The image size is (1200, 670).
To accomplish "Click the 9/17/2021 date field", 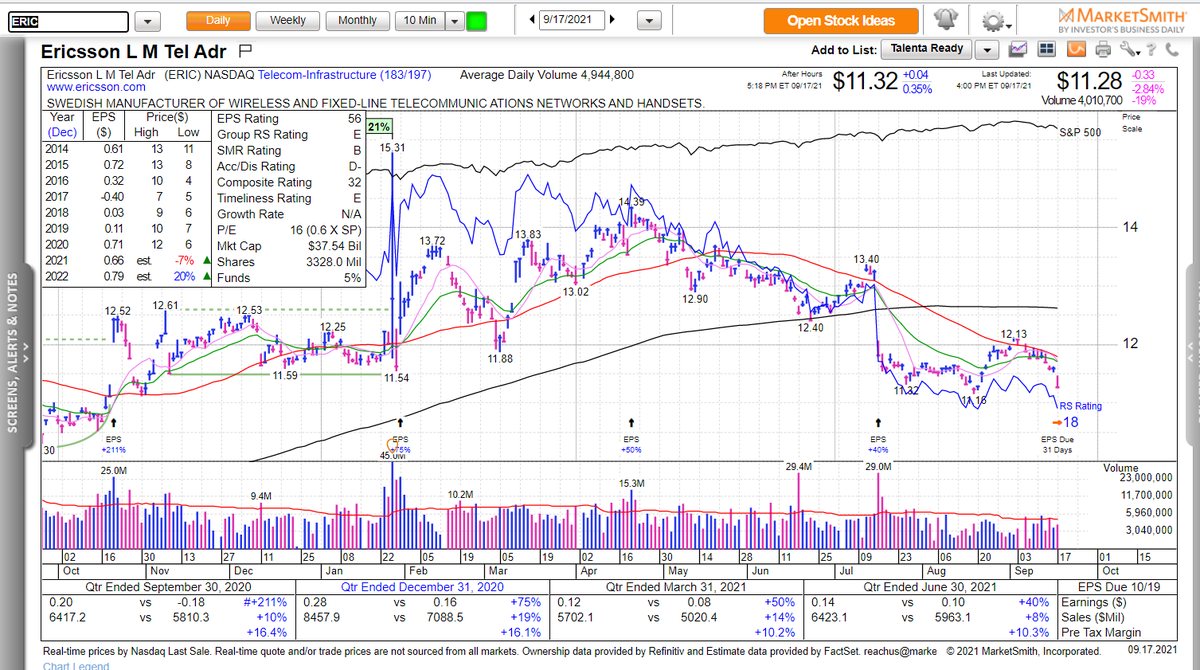I will point(571,20).
